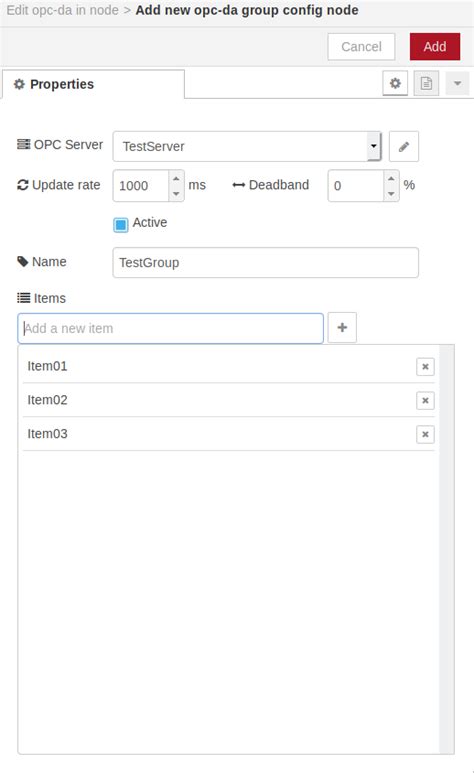Delete Item03 using its x icon
Screen dimensions: 474x773
(425, 434)
